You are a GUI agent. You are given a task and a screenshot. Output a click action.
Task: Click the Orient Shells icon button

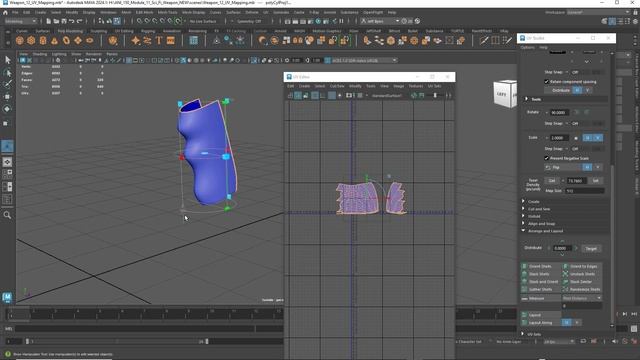(525, 266)
